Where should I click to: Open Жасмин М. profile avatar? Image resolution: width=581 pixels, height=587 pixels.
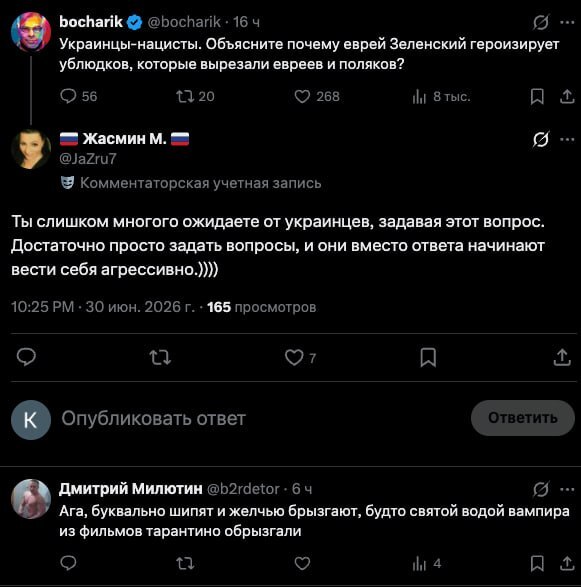(x=31, y=149)
